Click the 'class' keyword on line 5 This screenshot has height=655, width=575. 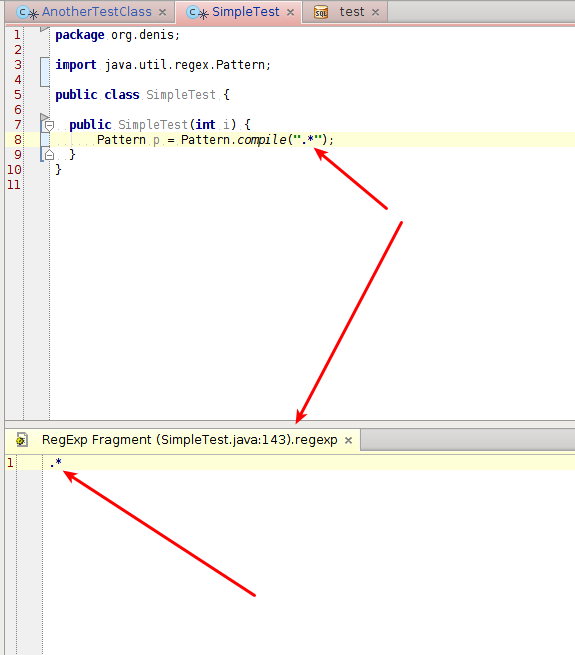(122, 95)
